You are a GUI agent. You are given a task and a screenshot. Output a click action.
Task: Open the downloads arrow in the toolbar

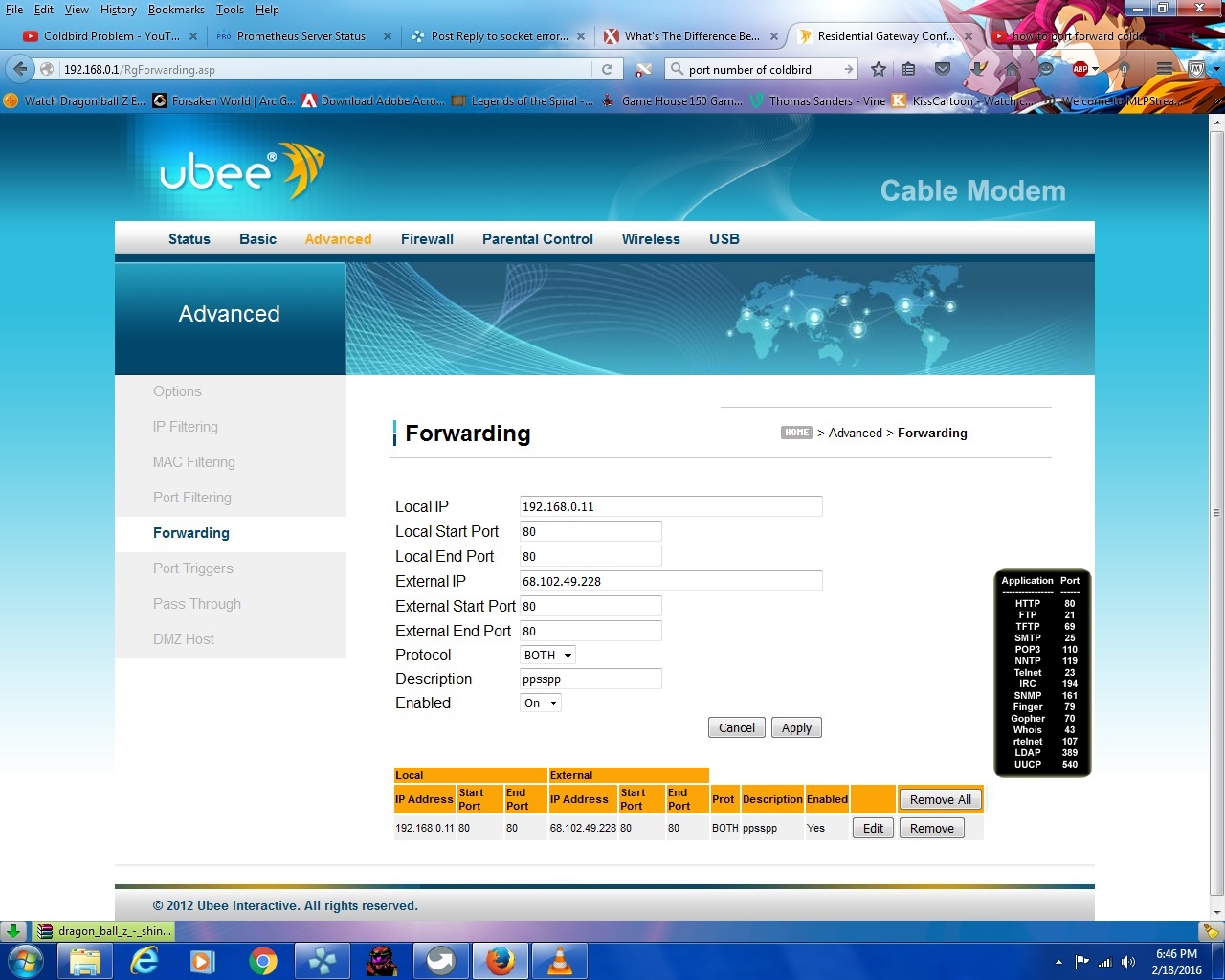tap(977, 69)
